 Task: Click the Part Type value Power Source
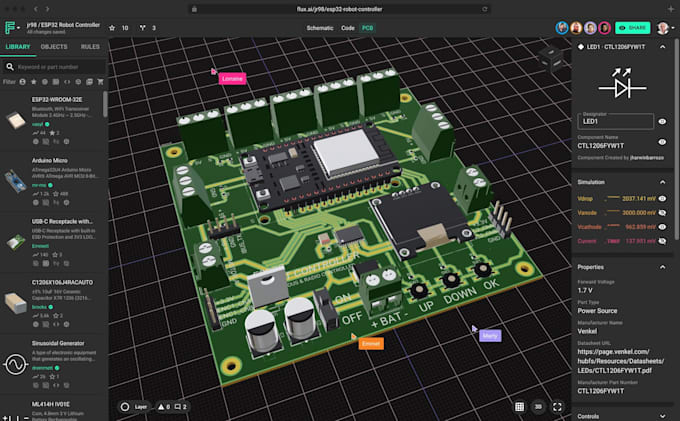[597, 311]
